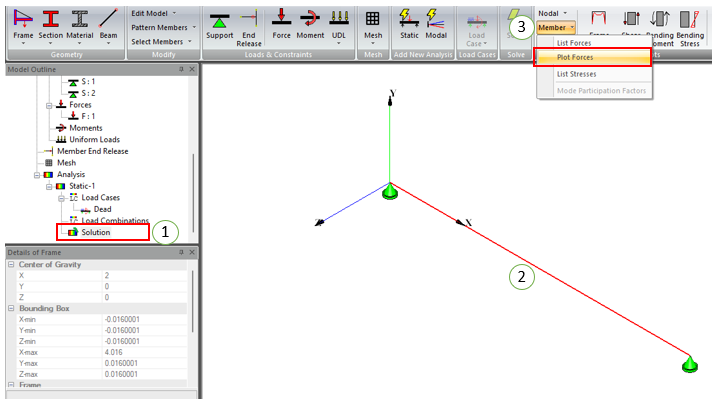Add a new Static analysis

coord(409,24)
